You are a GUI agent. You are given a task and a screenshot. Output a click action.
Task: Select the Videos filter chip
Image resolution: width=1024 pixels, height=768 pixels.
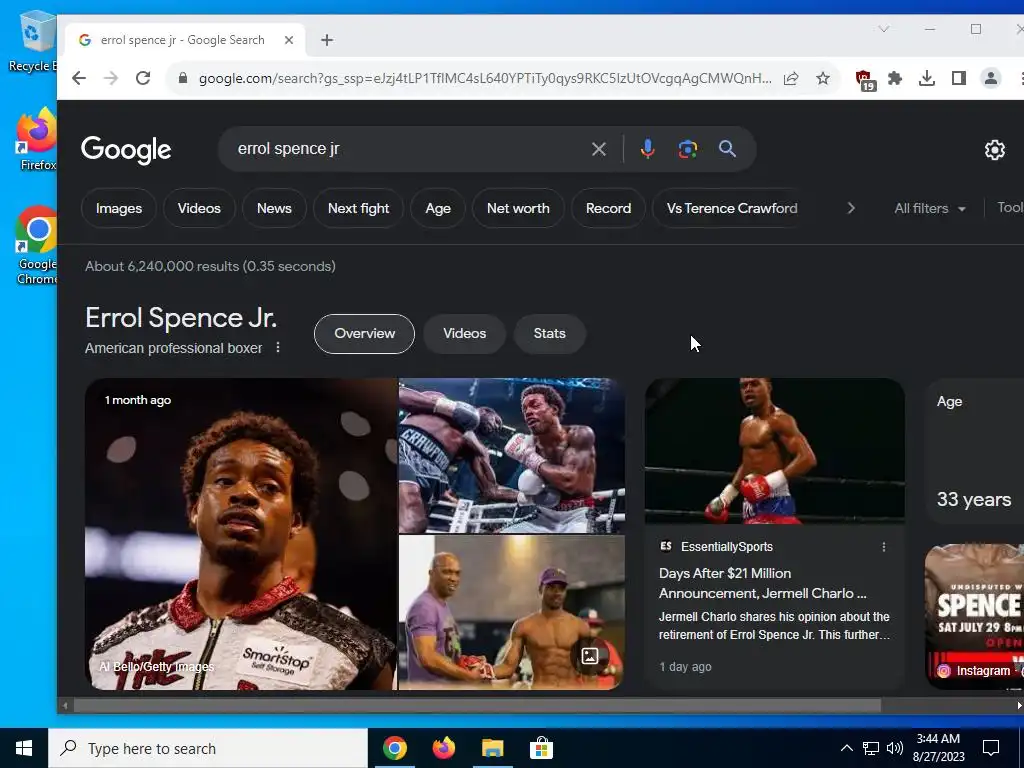[x=199, y=208]
